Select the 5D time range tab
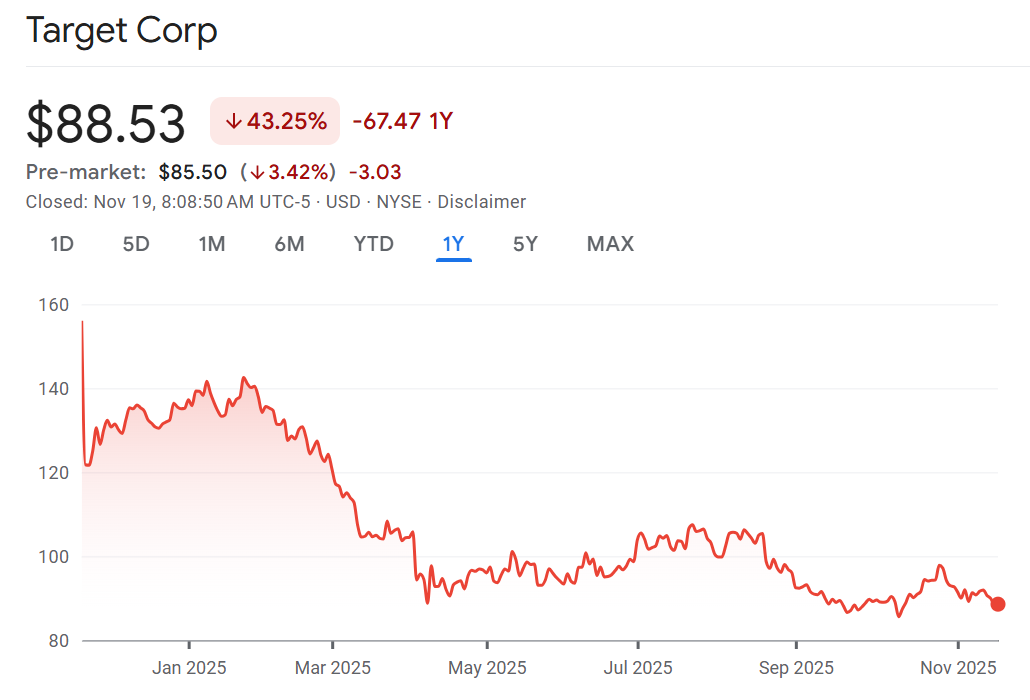 click(x=136, y=244)
